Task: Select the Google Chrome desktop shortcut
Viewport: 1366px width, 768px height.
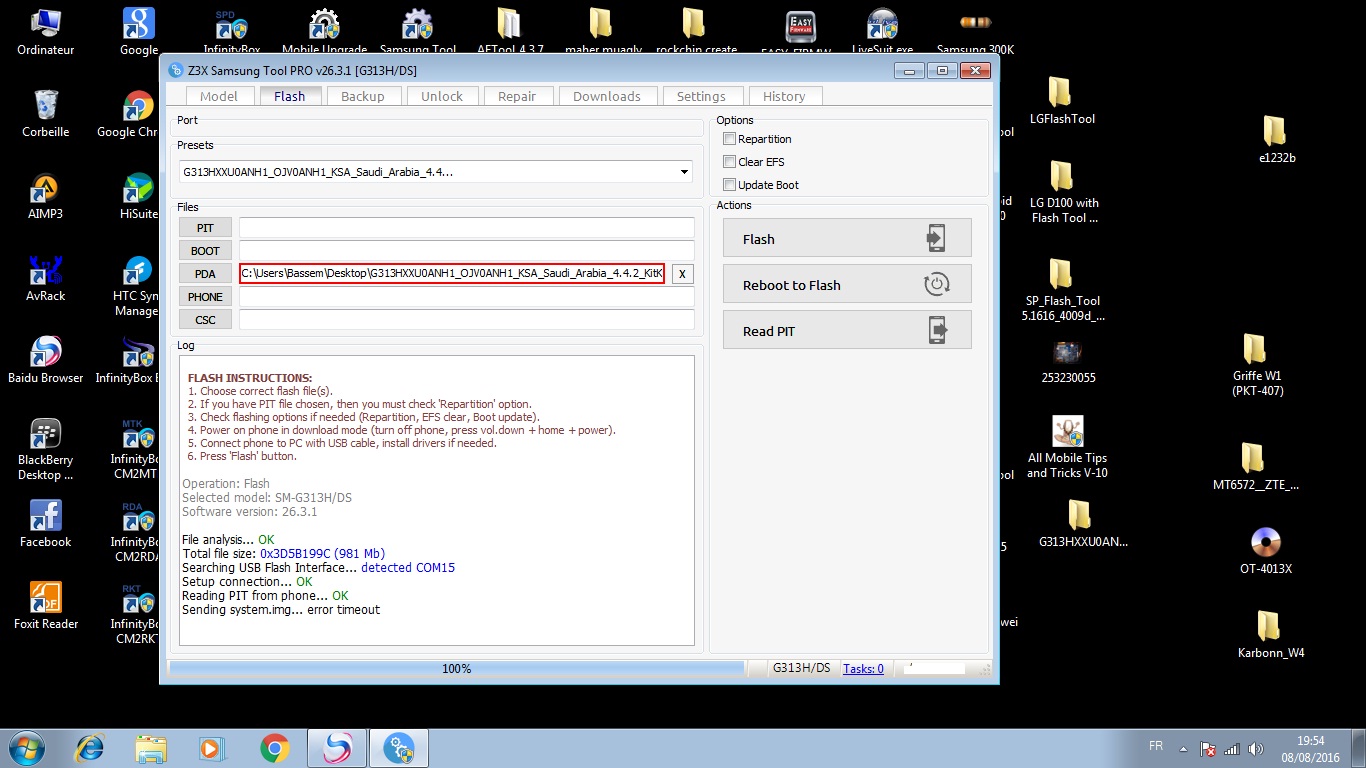Action: click(x=137, y=114)
